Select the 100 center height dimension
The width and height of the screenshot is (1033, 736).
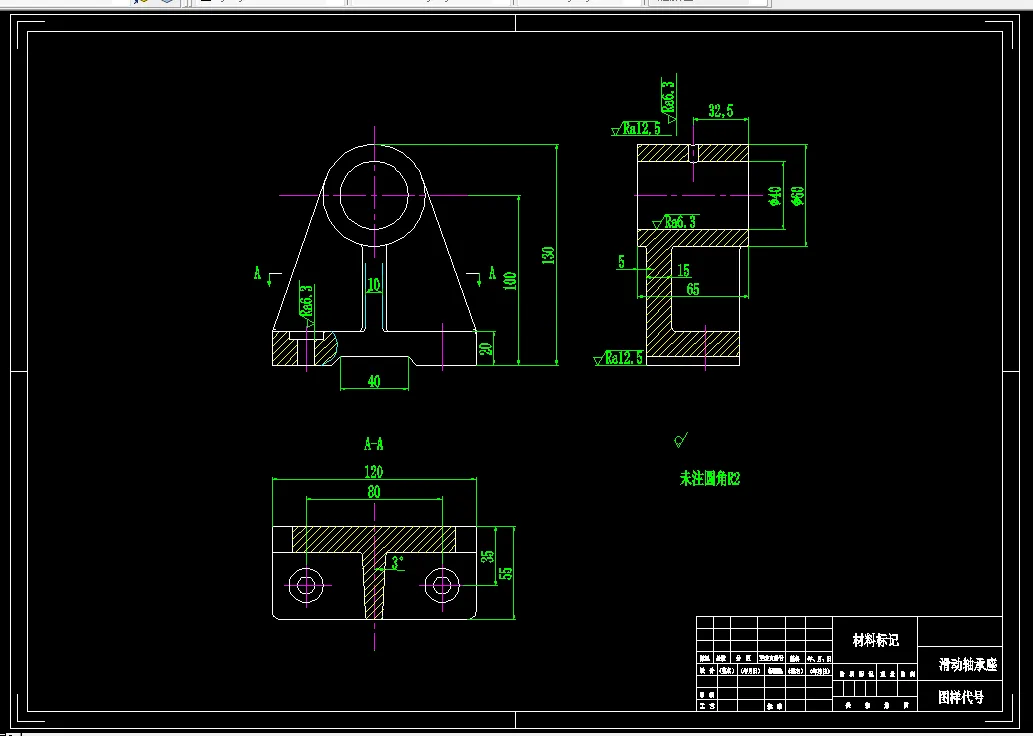(x=509, y=281)
